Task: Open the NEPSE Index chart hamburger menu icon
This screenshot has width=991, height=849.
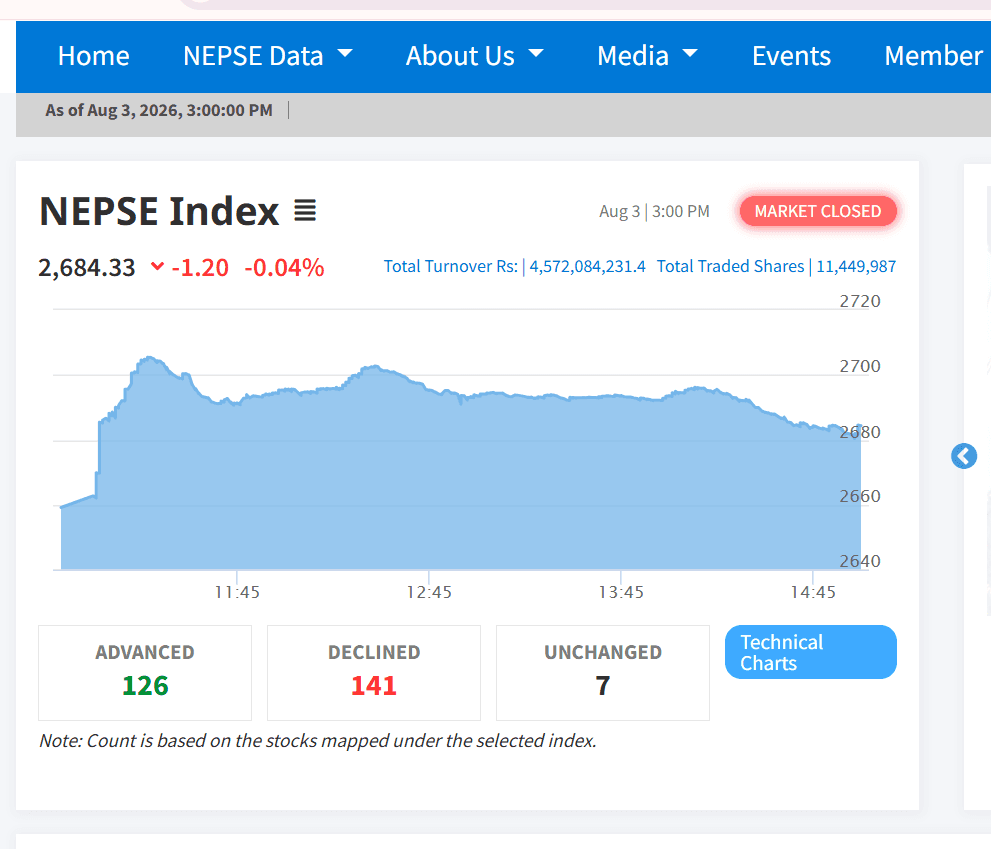Action: click(305, 211)
